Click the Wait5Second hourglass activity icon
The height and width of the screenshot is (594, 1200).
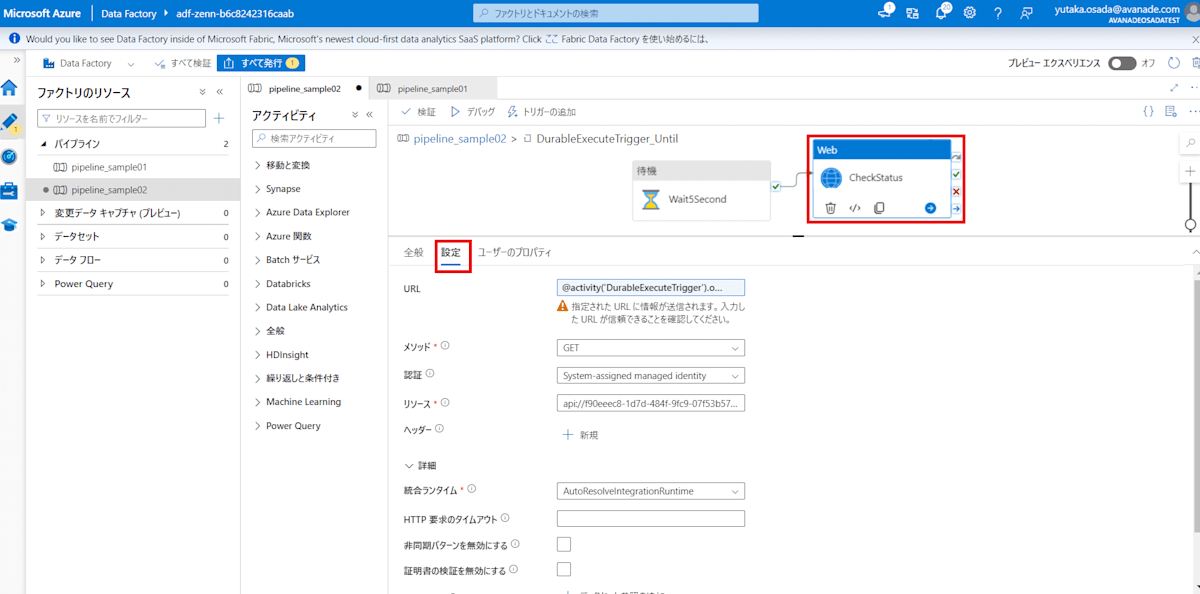click(651, 199)
